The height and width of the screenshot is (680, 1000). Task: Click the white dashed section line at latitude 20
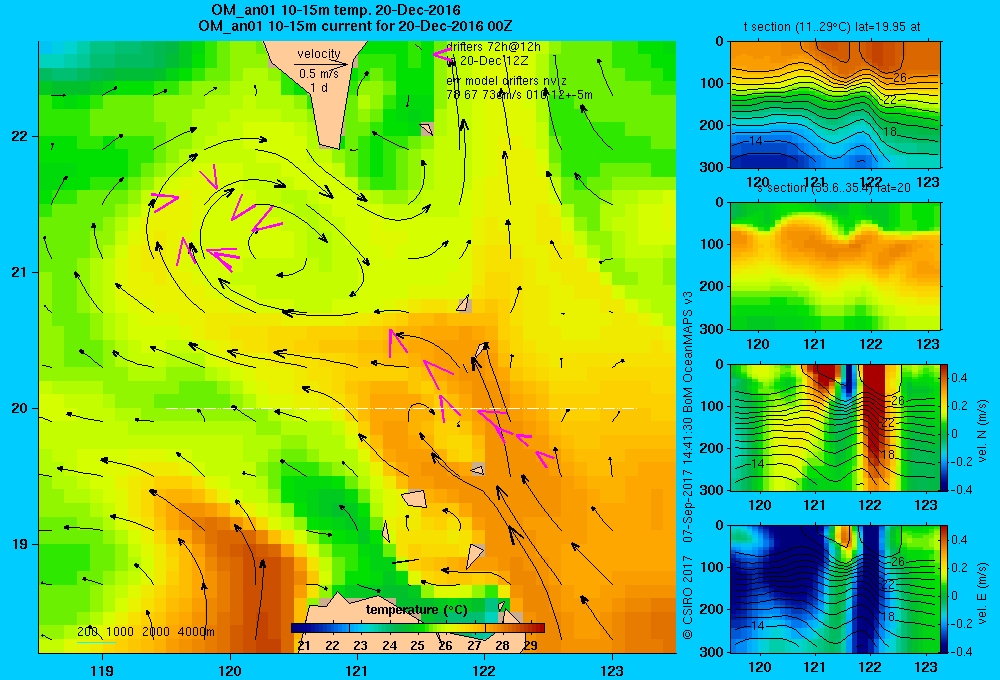click(401, 408)
